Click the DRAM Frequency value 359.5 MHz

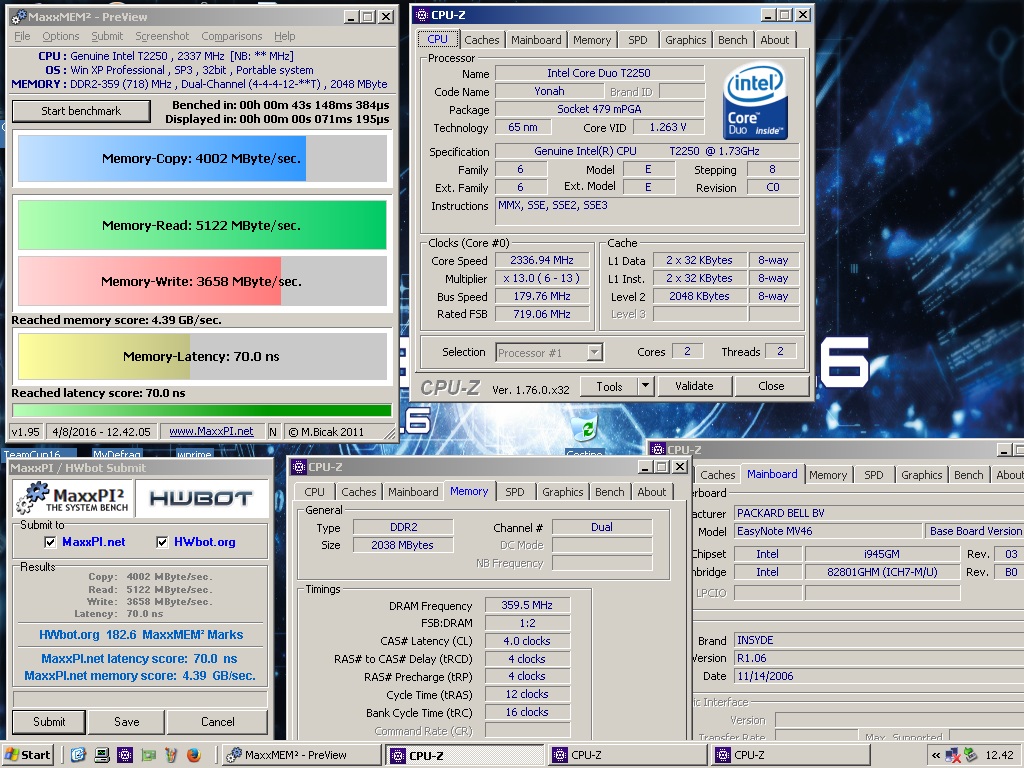pyautogui.click(x=527, y=605)
